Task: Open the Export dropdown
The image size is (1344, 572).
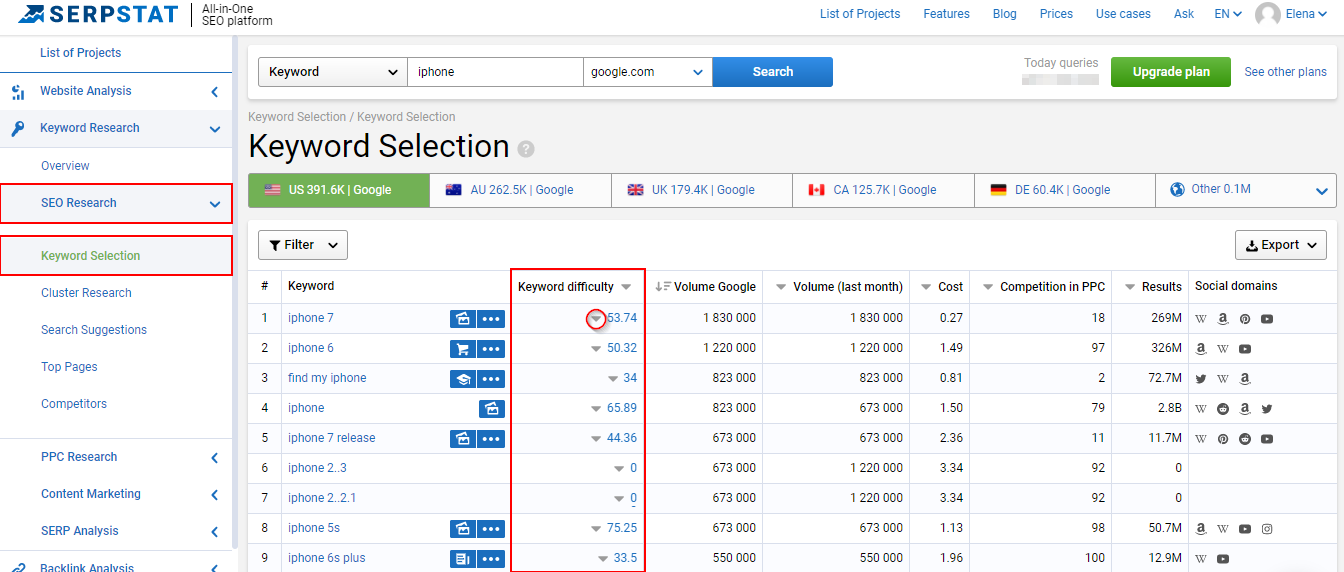Action: coord(1281,245)
